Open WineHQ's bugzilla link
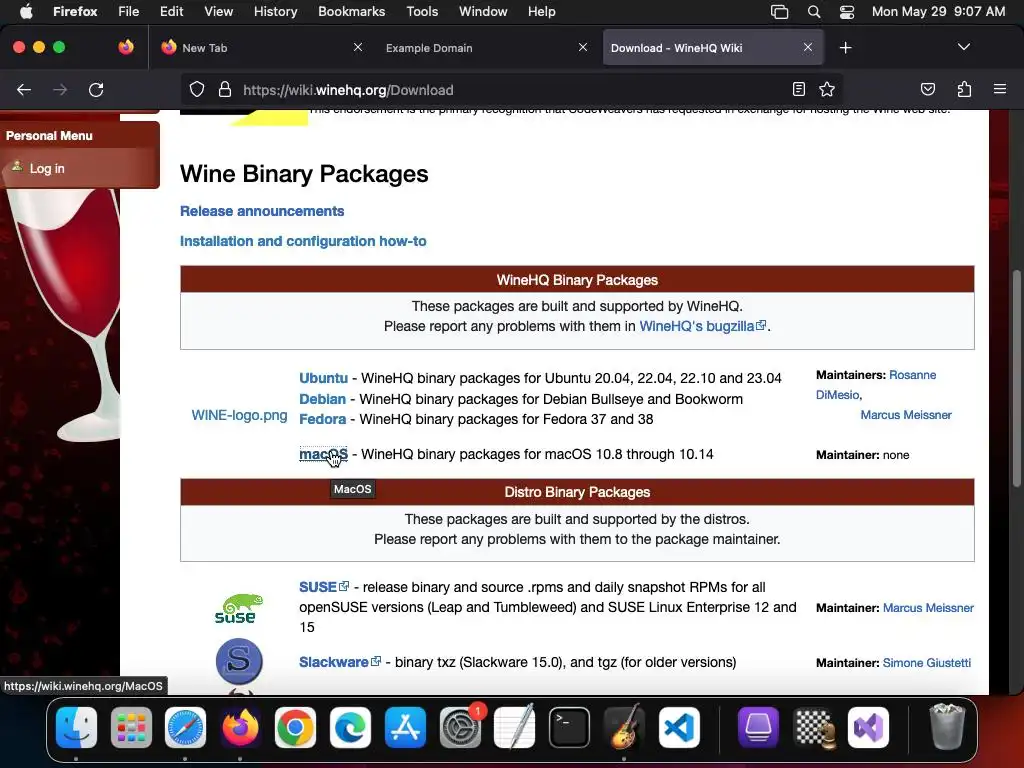Viewport: 1024px width, 768px height. pos(702,326)
